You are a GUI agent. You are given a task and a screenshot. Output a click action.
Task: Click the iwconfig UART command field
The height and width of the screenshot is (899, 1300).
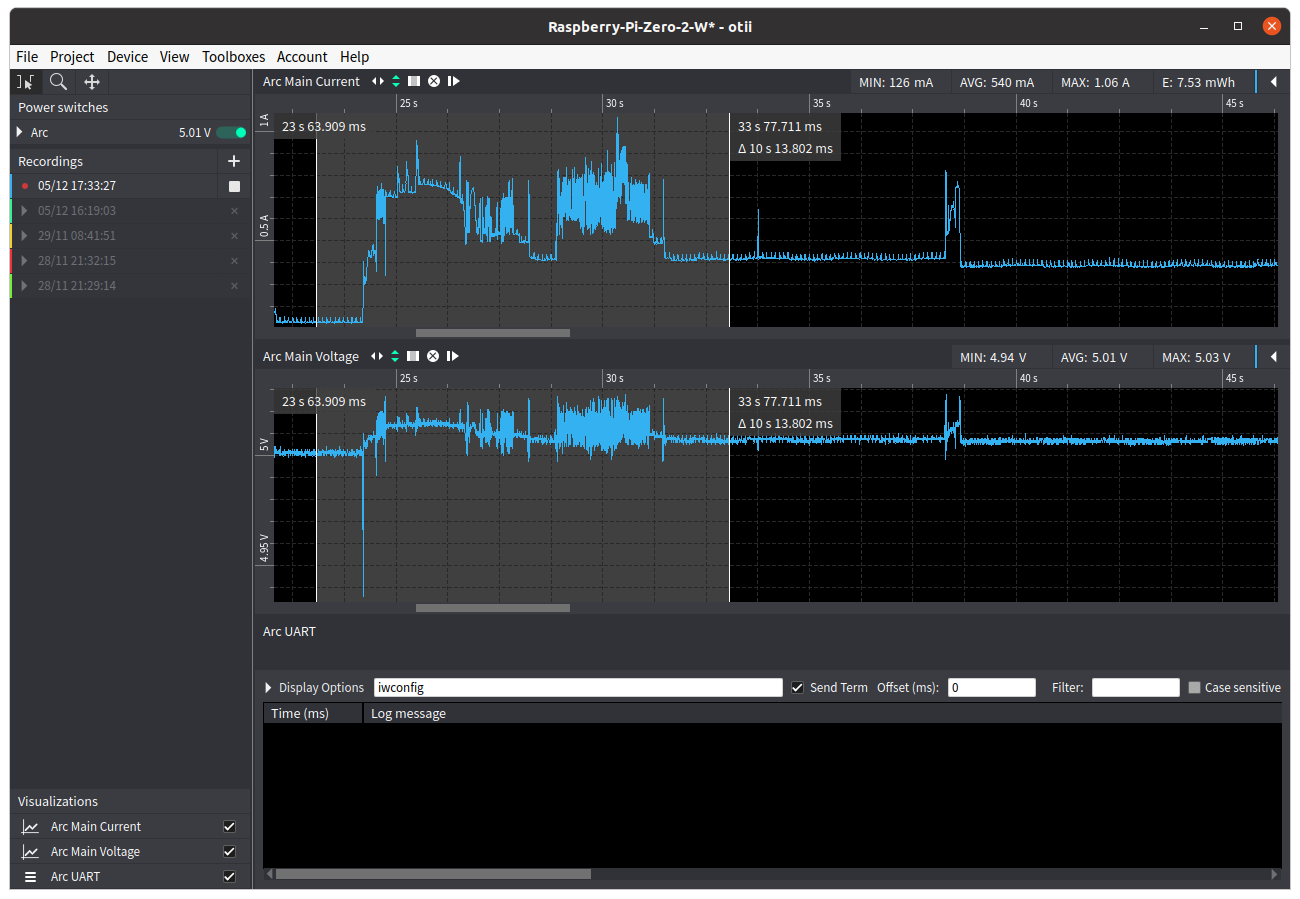tap(578, 688)
